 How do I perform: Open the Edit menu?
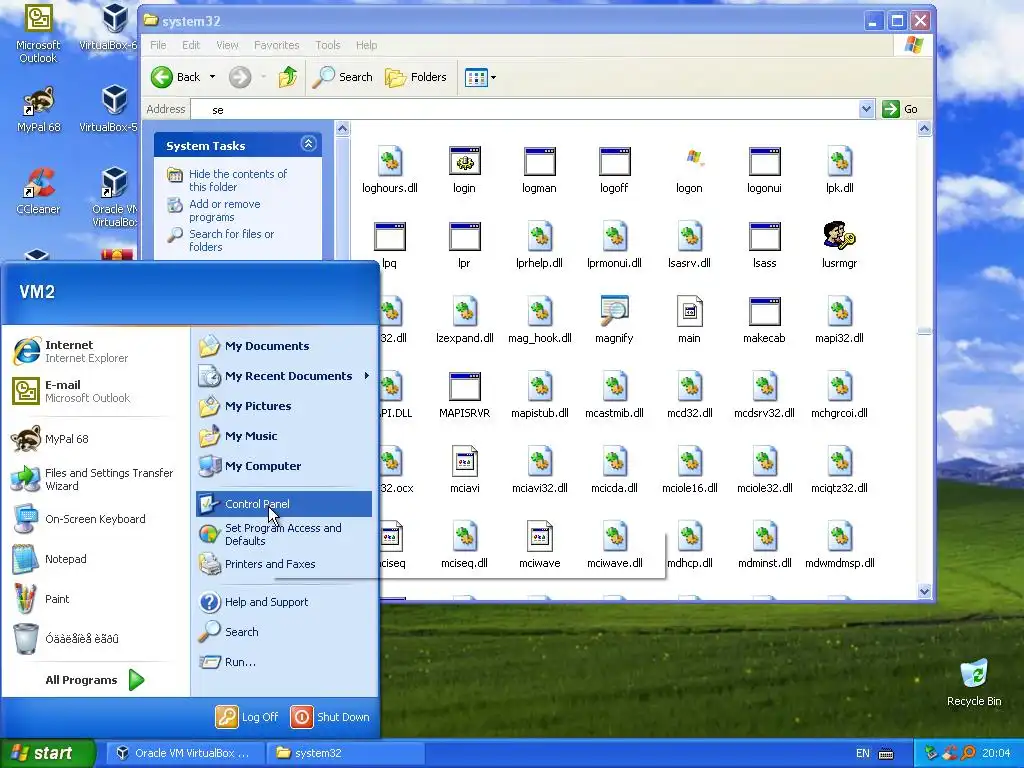191,45
